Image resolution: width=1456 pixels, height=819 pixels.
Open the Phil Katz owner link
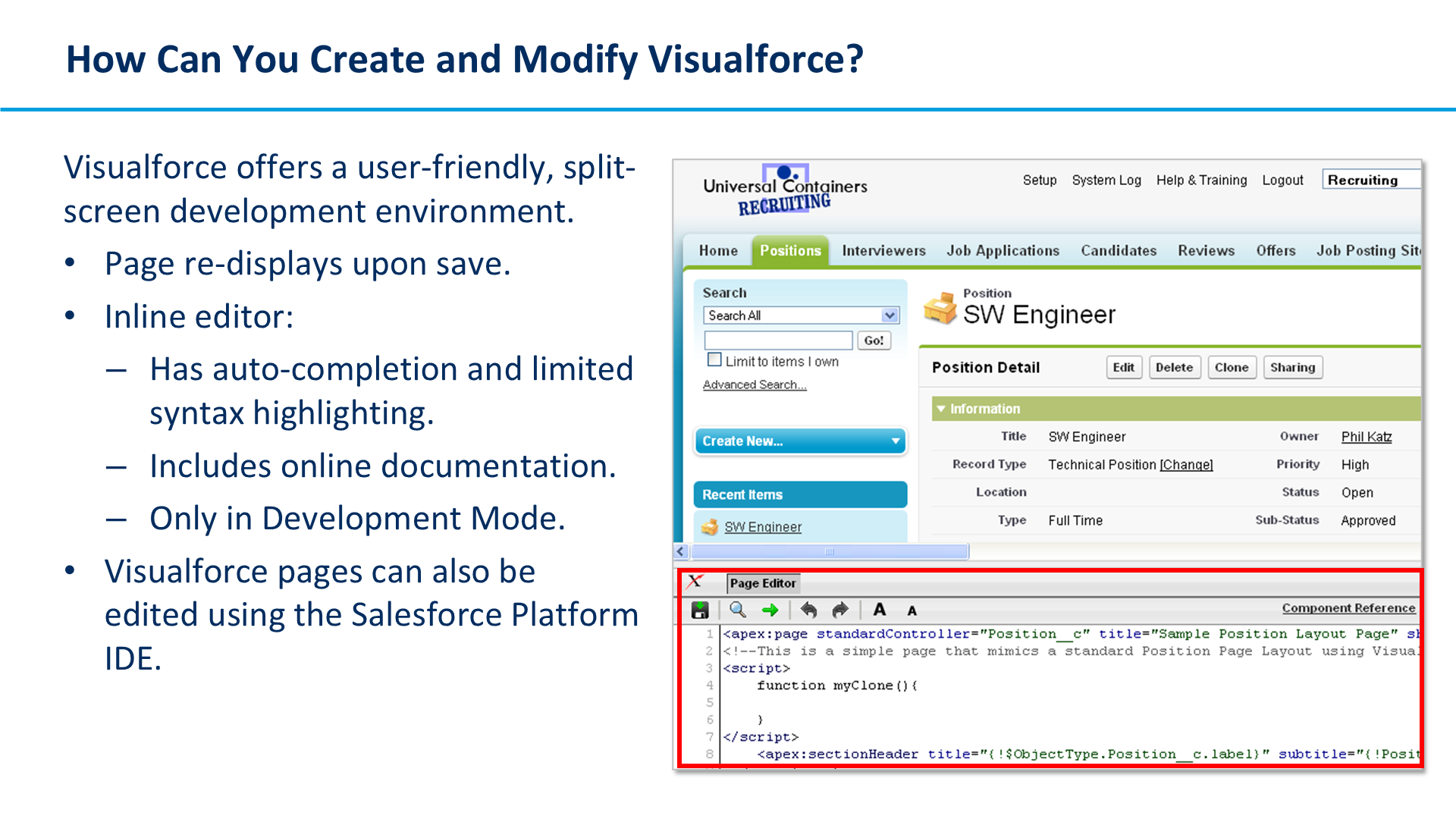[1367, 437]
